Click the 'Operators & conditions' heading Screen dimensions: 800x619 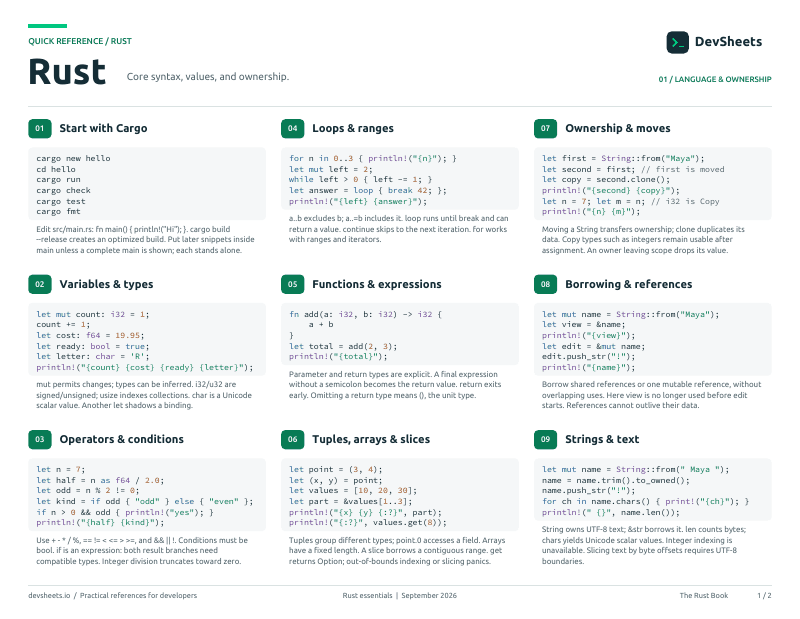tap(121, 439)
